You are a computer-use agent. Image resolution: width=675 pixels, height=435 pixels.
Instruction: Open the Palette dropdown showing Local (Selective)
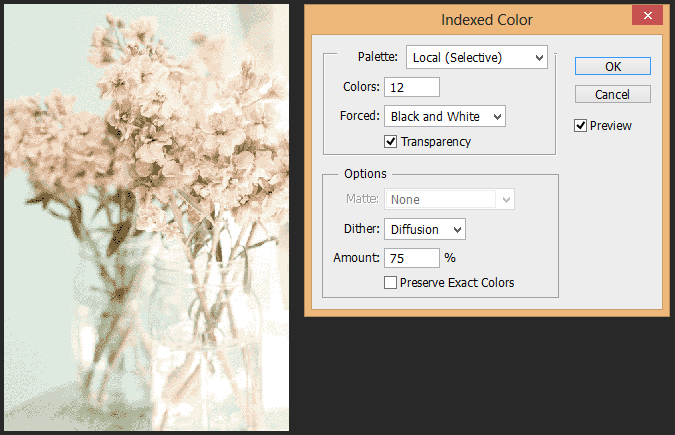477,57
